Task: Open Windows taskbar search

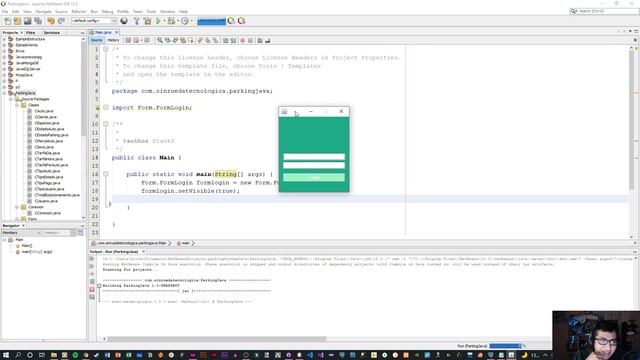Action: [18, 355]
